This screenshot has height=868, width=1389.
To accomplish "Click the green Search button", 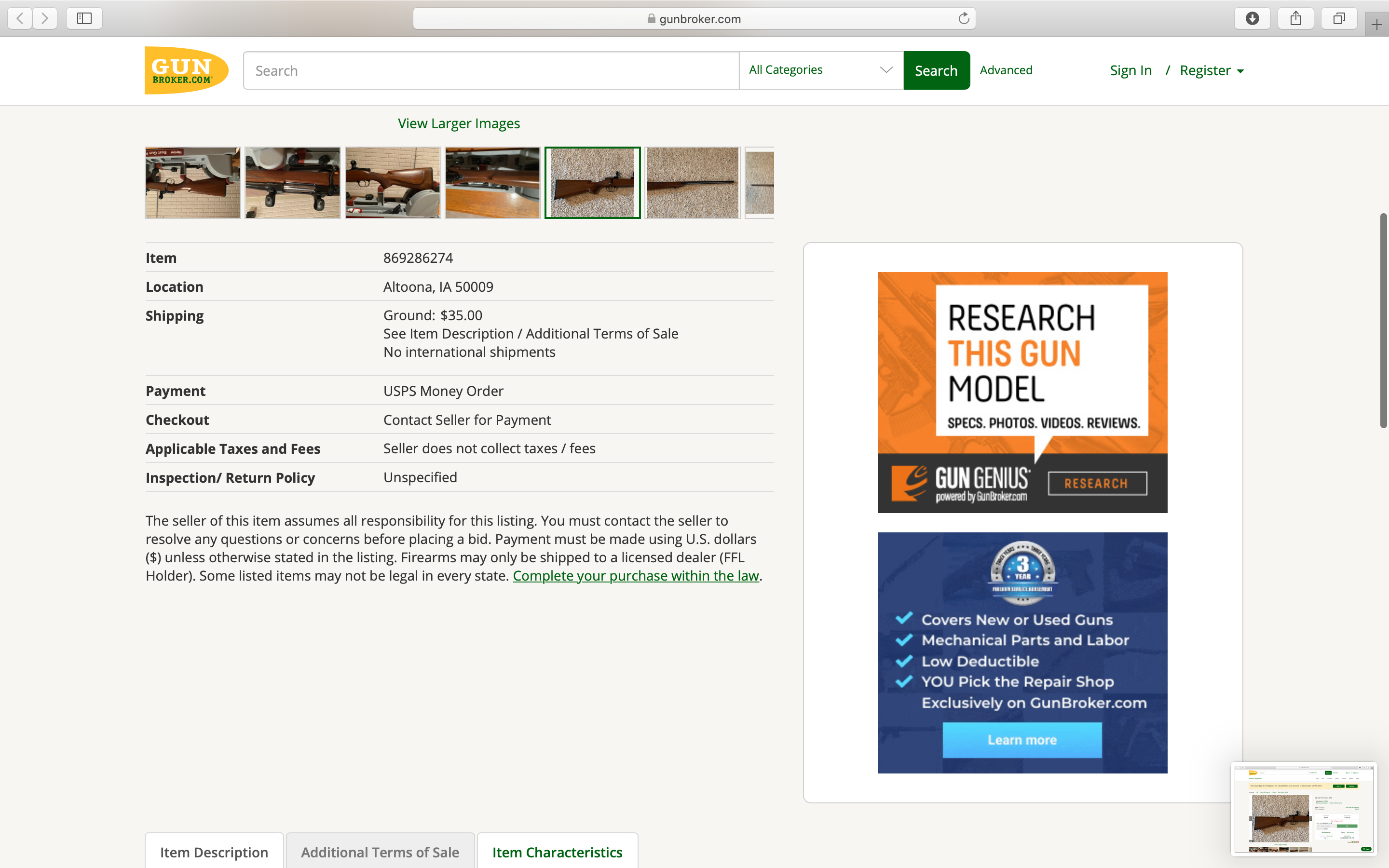I will 936,70.
